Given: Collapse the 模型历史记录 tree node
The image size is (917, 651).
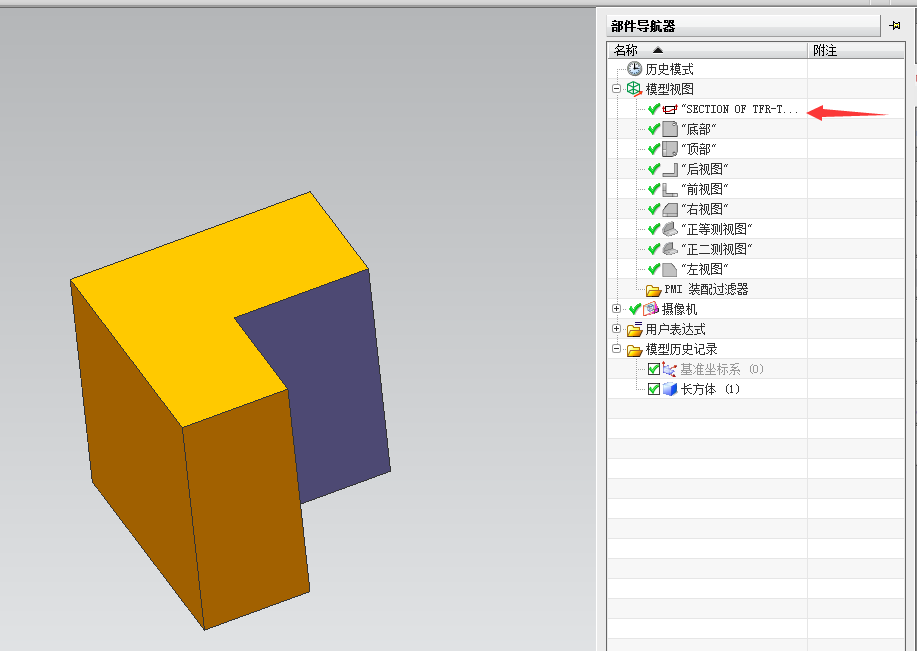Looking at the screenshot, I should point(616,349).
